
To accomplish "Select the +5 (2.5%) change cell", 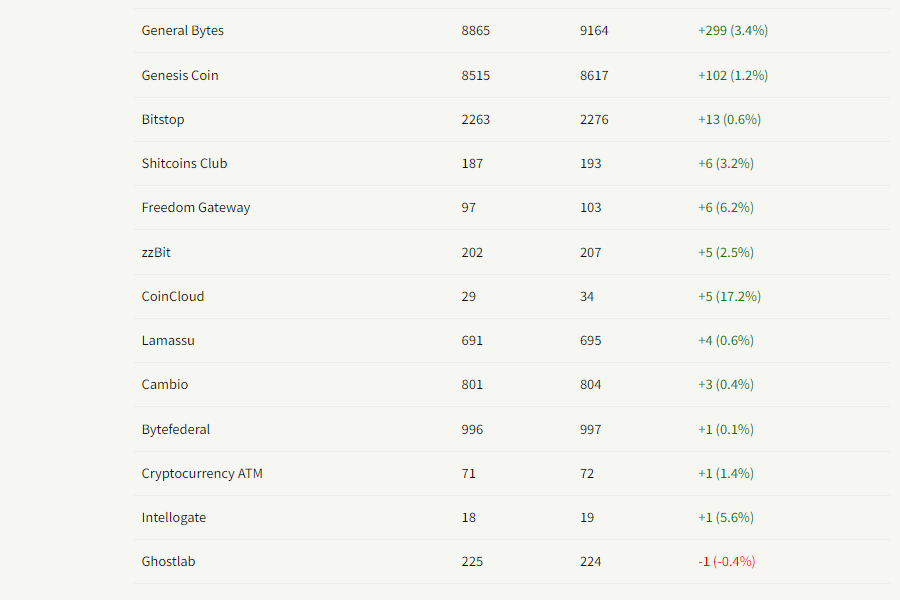I will coord(726,252).
